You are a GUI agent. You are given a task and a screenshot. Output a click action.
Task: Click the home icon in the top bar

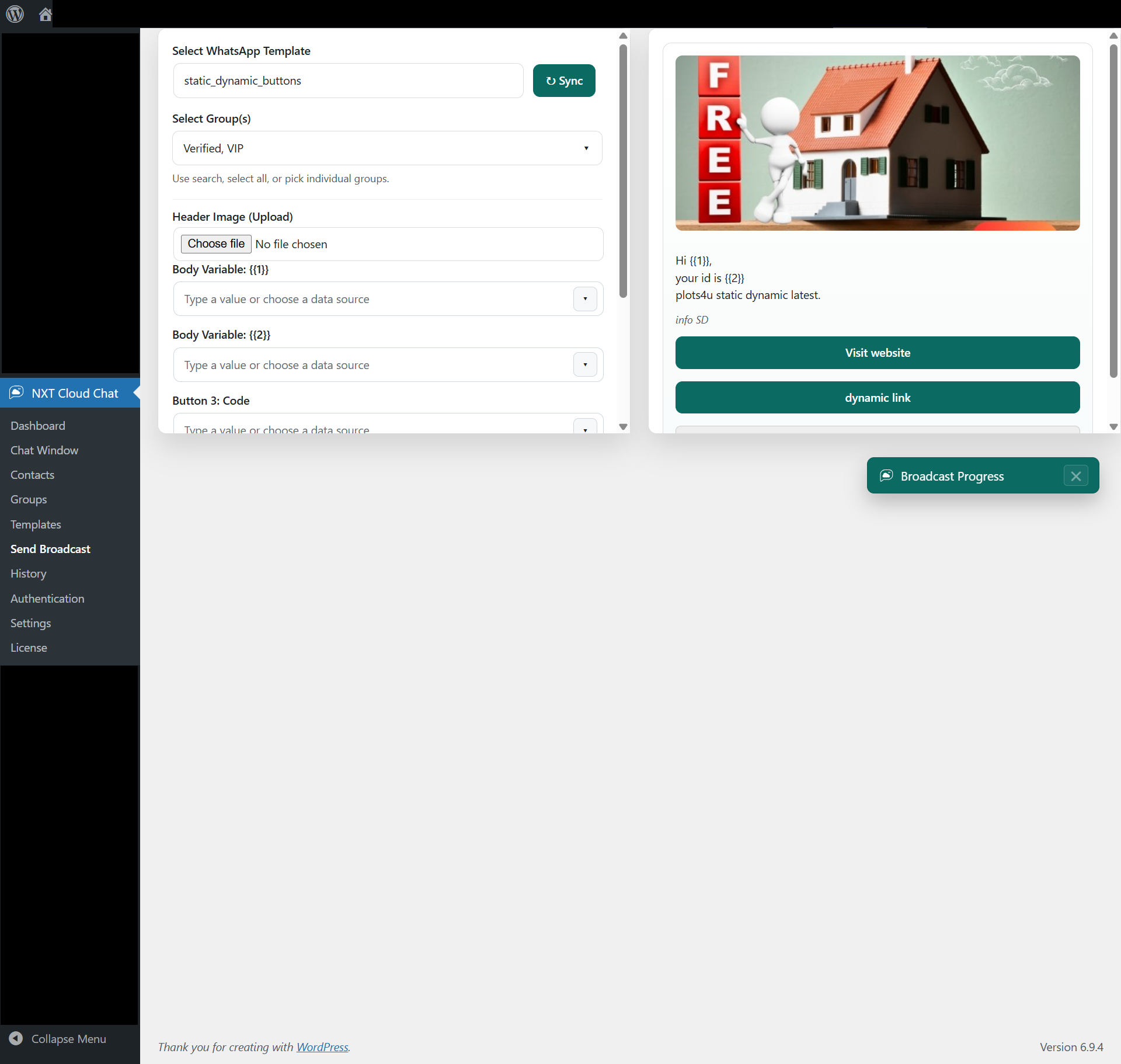45,15
